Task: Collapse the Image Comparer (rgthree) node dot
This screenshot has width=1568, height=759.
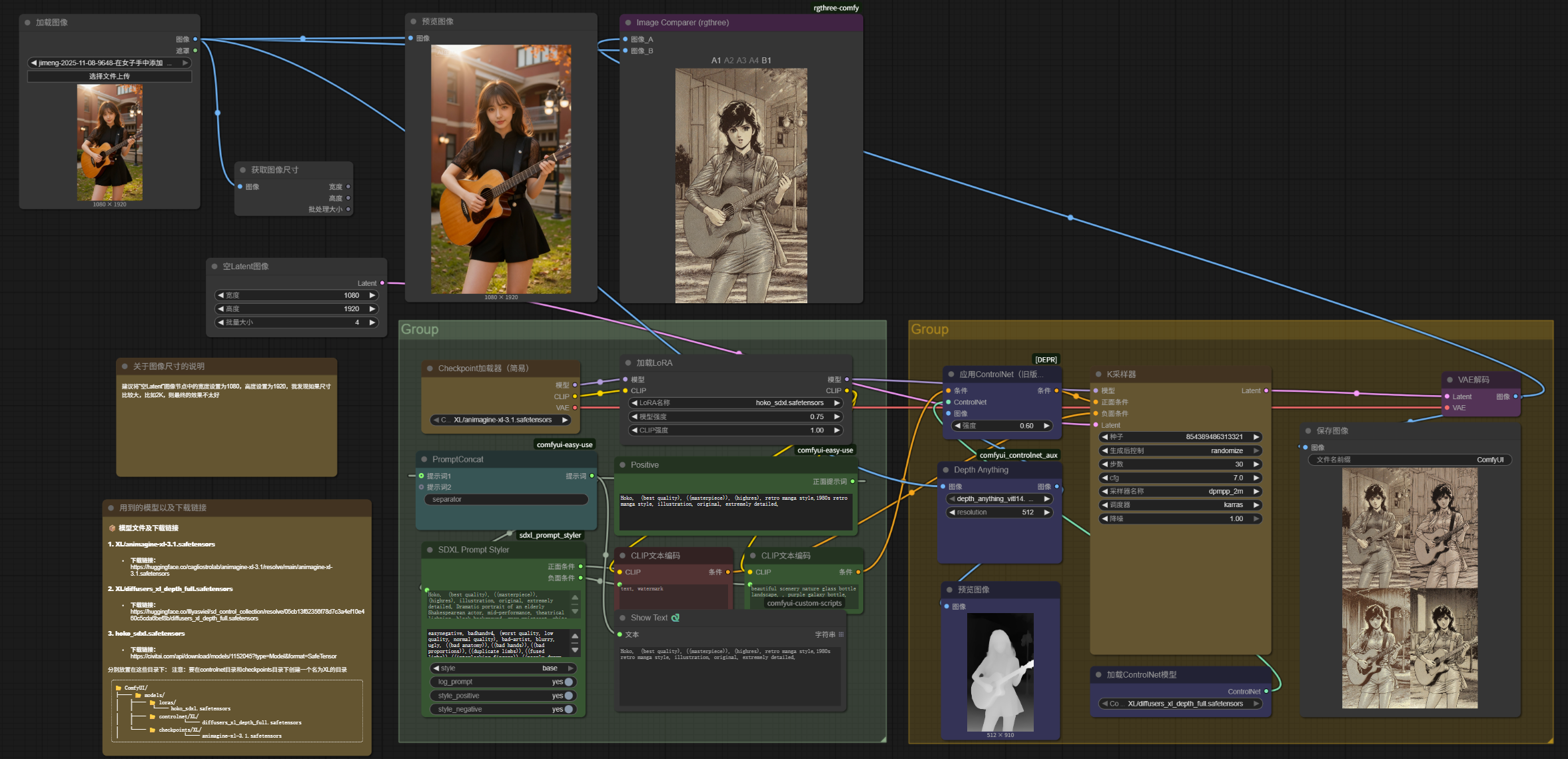Action: coord(628,23)
